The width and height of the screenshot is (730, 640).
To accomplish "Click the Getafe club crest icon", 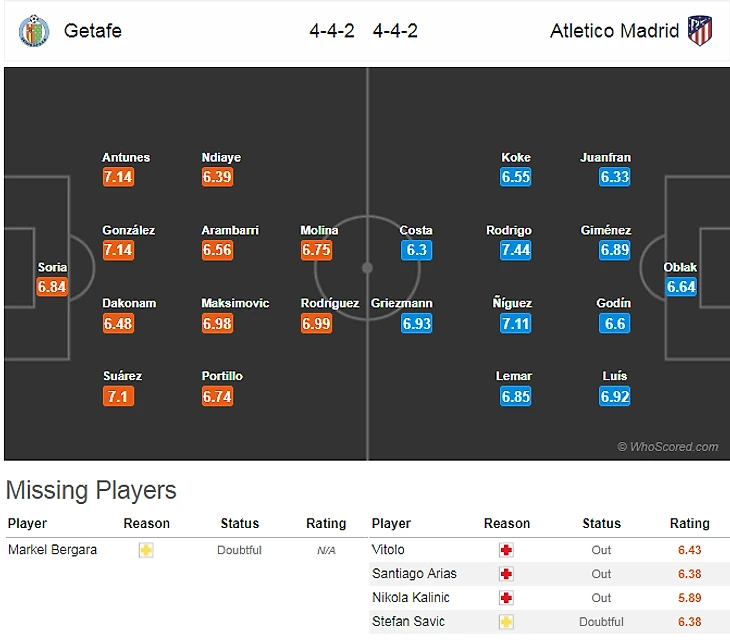I will [33, 31].
